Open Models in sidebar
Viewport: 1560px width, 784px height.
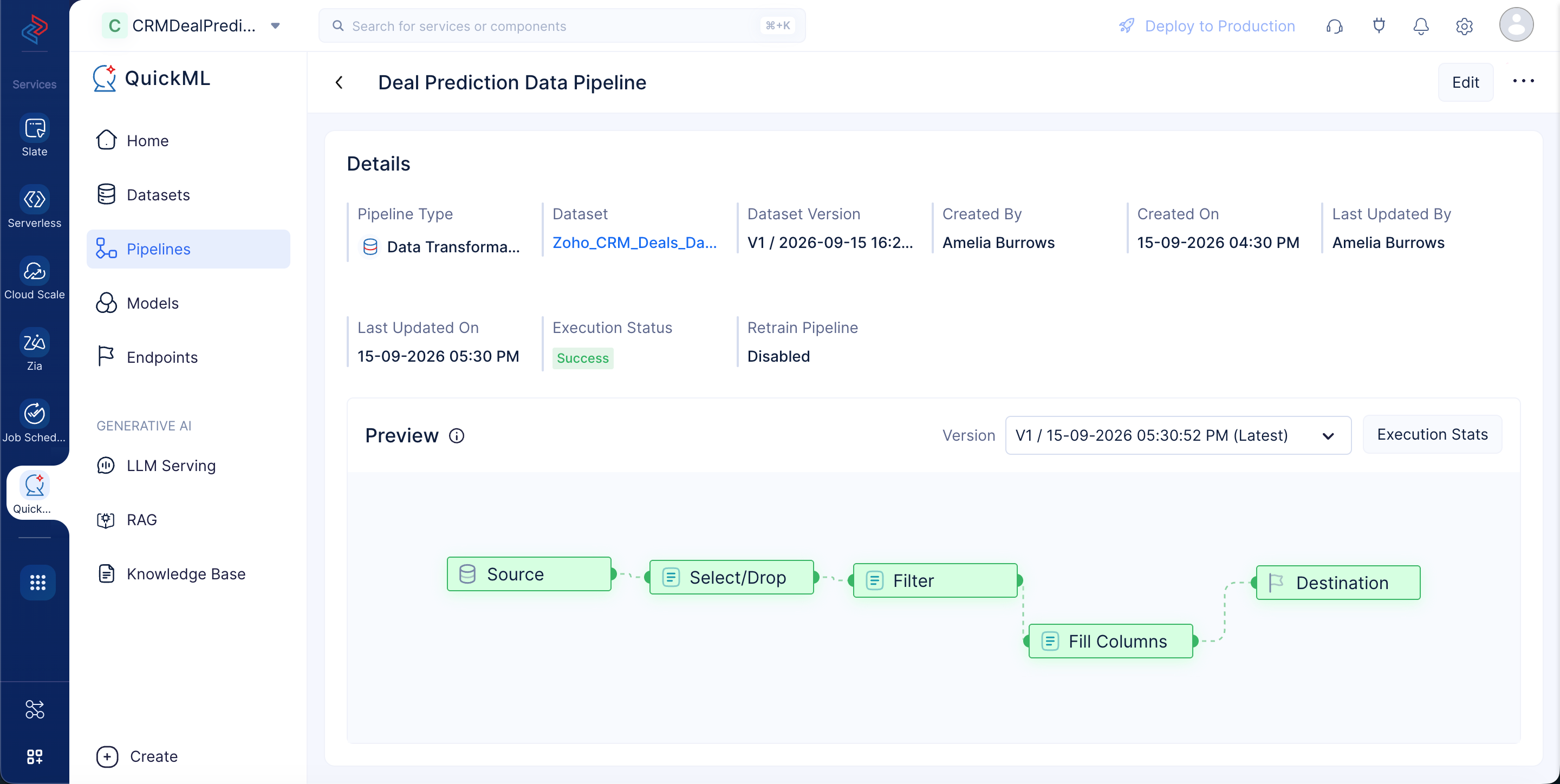188,303
